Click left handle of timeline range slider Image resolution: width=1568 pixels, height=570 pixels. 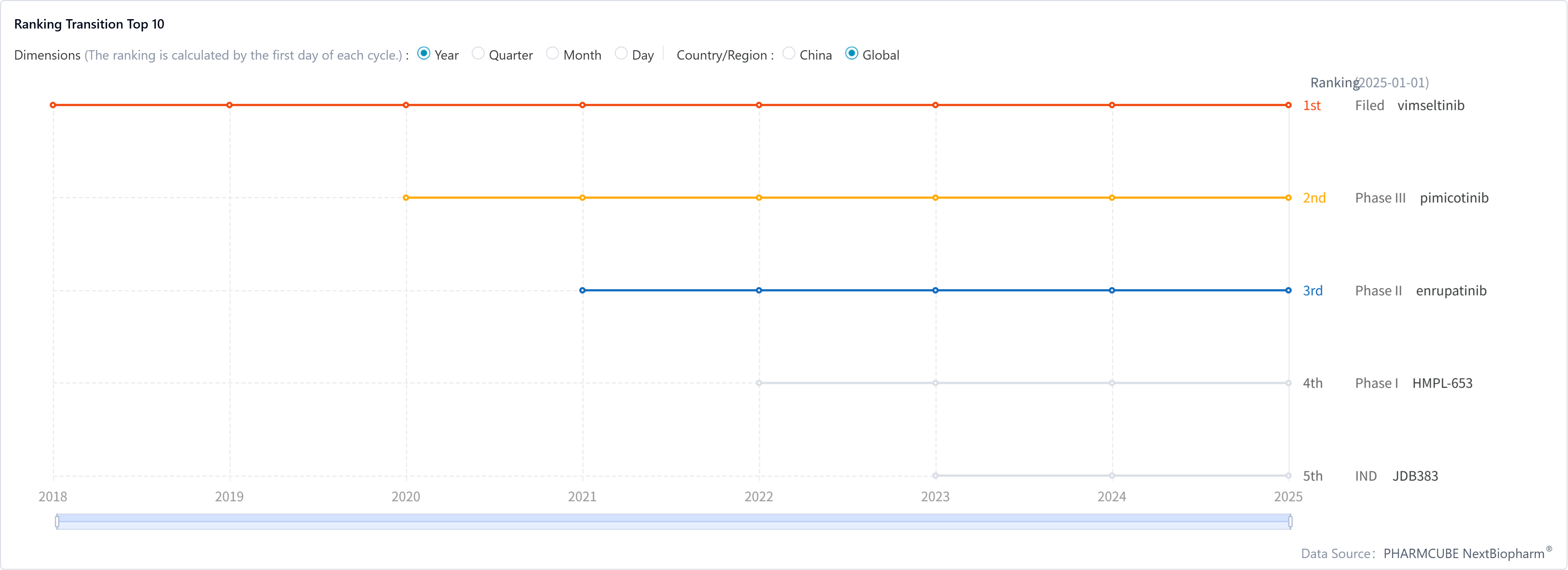coord(57,521)
